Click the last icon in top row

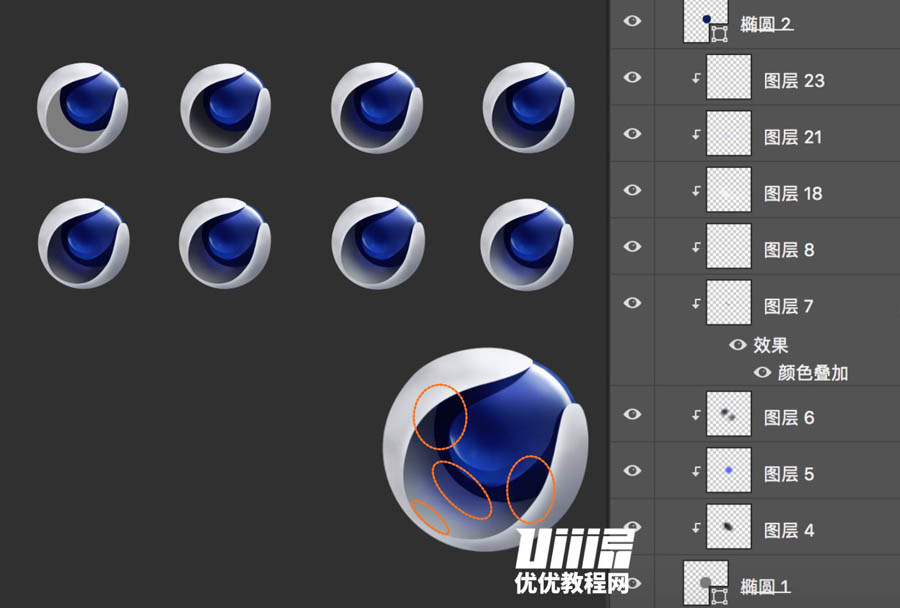pyautogui.click(x=528, y=108)
